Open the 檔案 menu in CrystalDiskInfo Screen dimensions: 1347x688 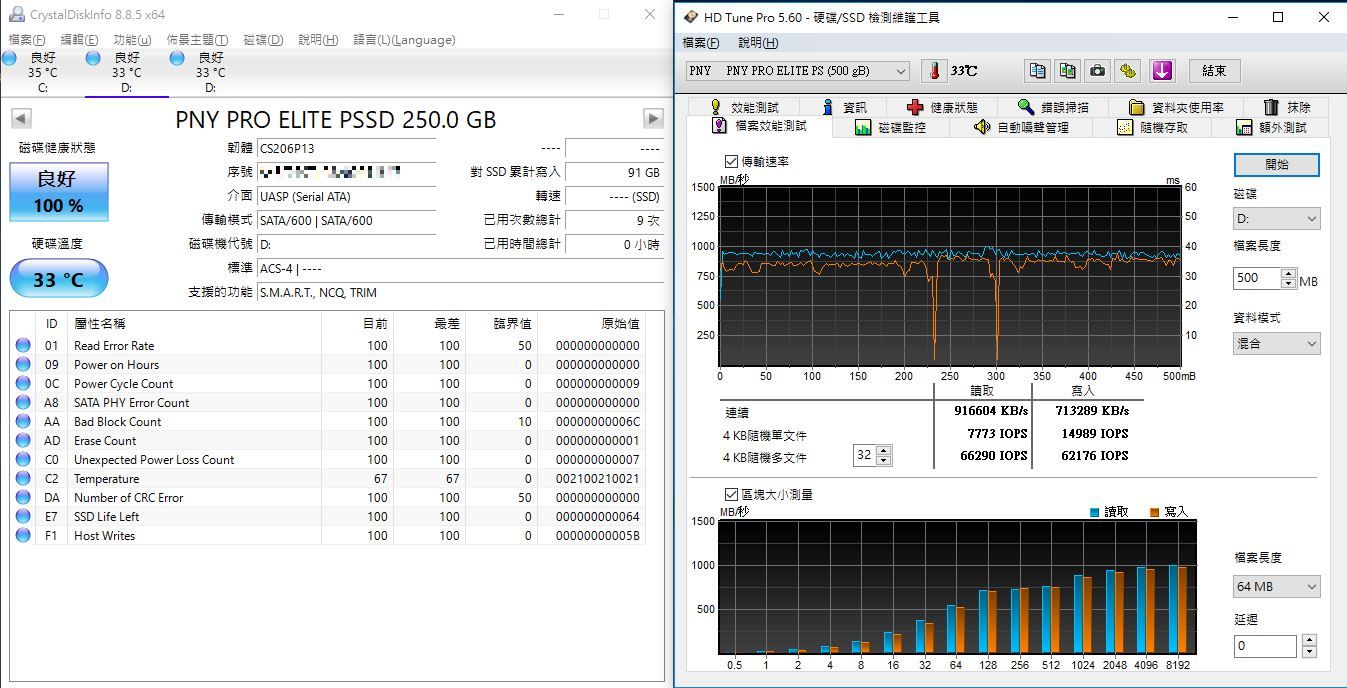pos(27,40)
